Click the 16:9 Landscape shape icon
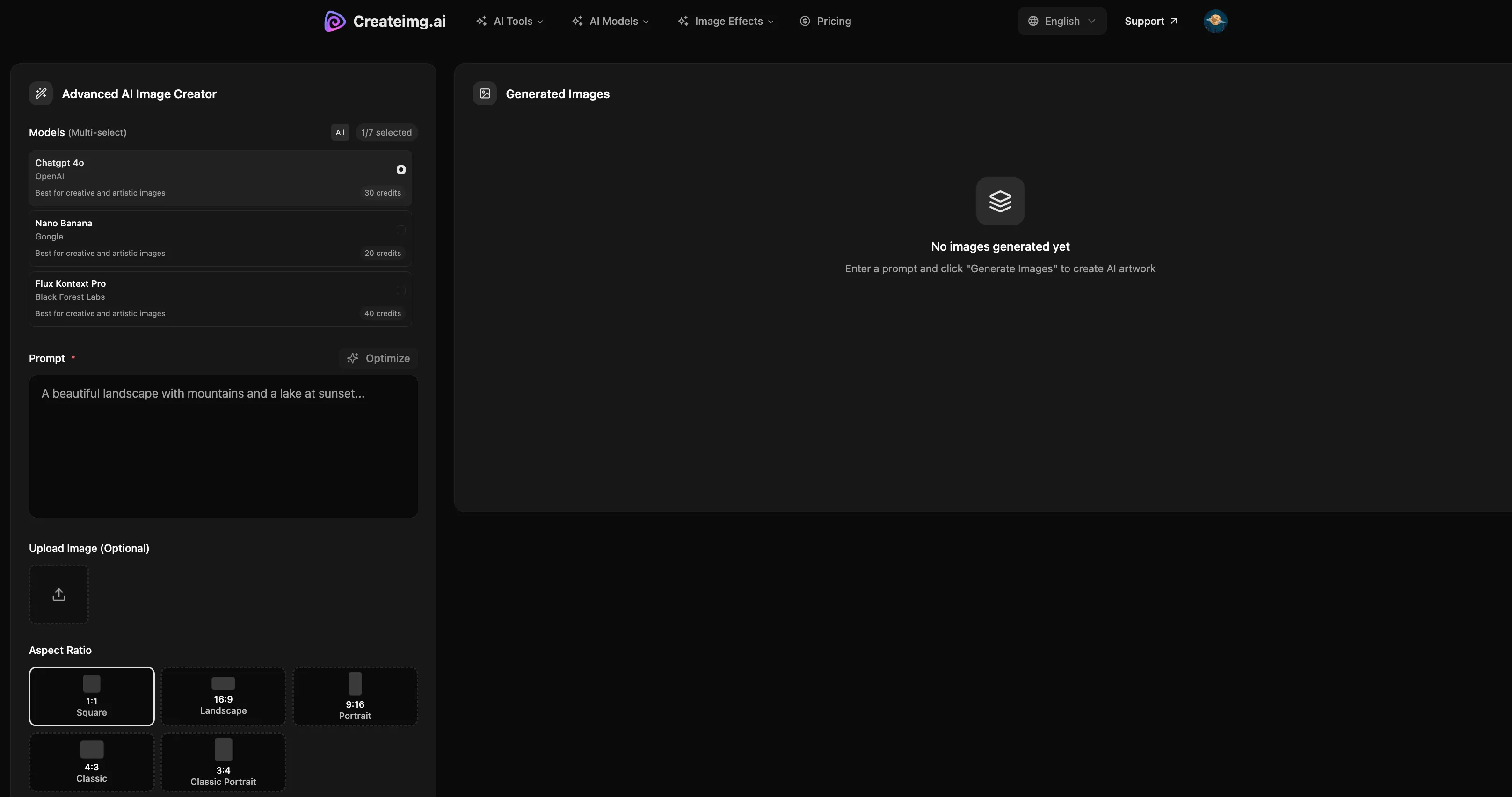Image resolution: width=1512 pixels, height=797 pixels. [x=223, y=683]
